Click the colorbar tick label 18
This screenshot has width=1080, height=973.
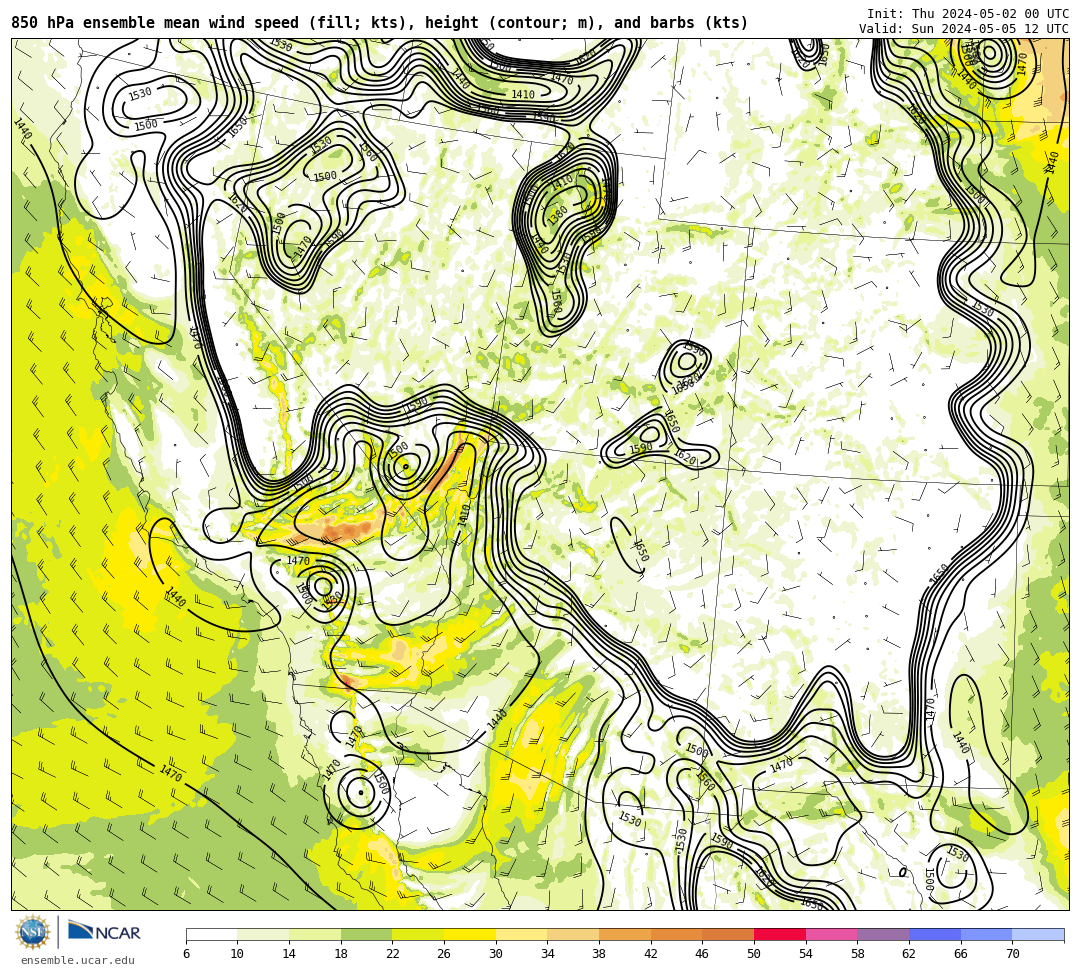(341, 954)
